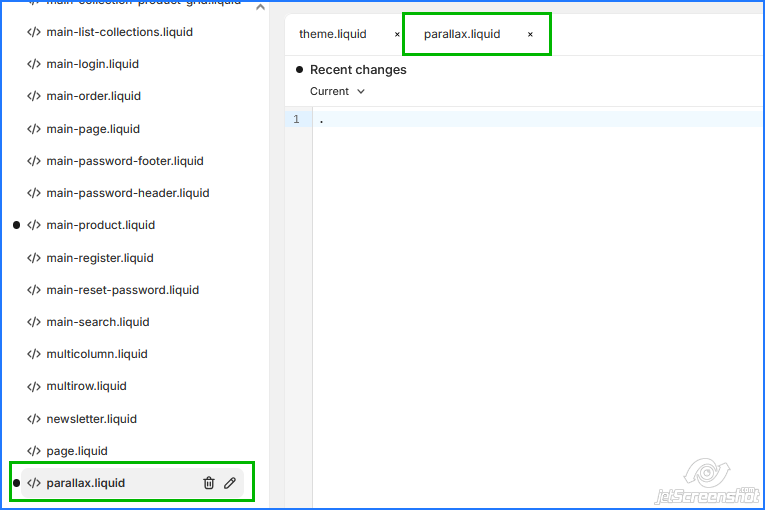Open main-product.liquid file
The image size is (765, 510).
click(x=100, y=225)
